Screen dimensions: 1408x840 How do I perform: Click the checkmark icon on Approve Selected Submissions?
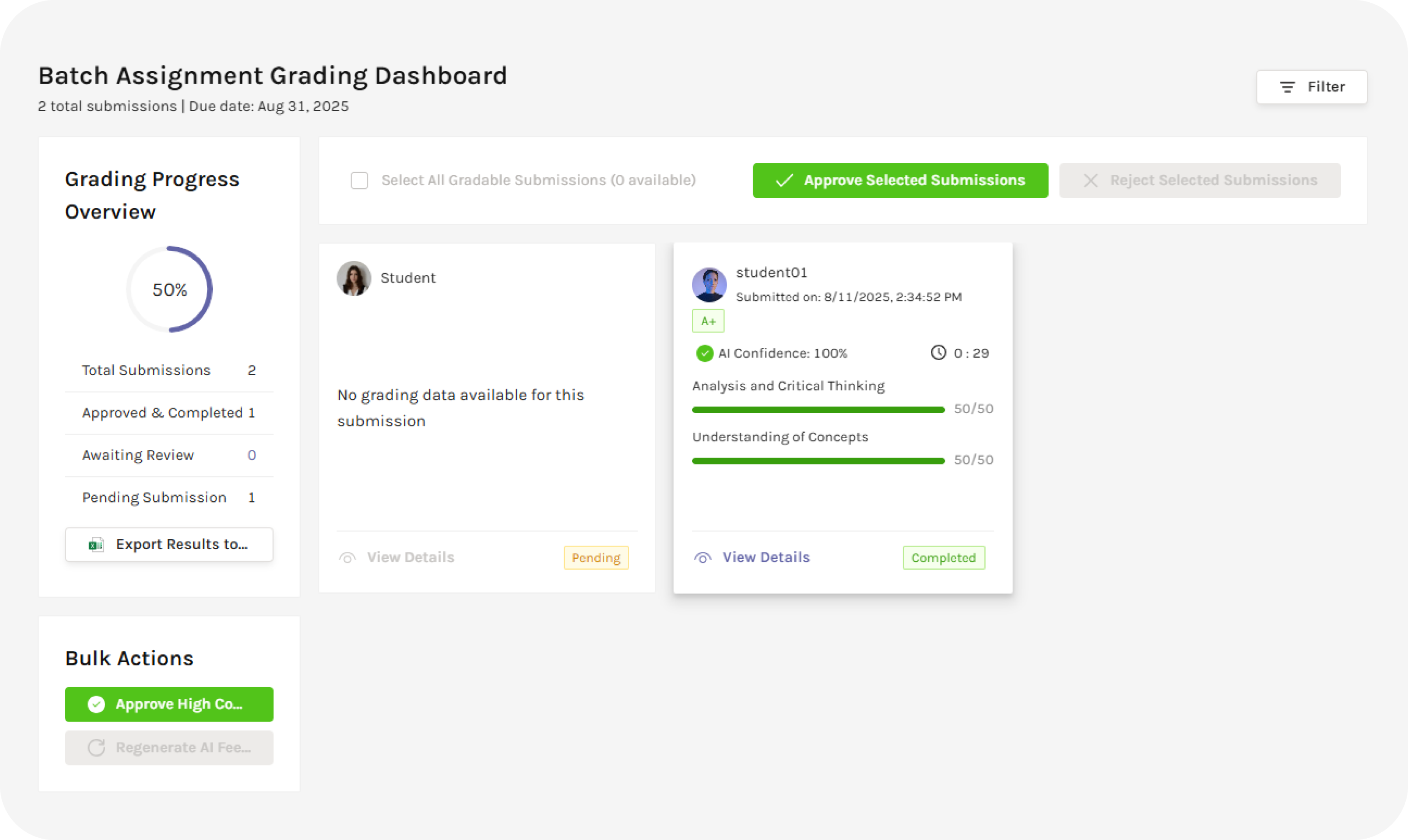point(784,181)
